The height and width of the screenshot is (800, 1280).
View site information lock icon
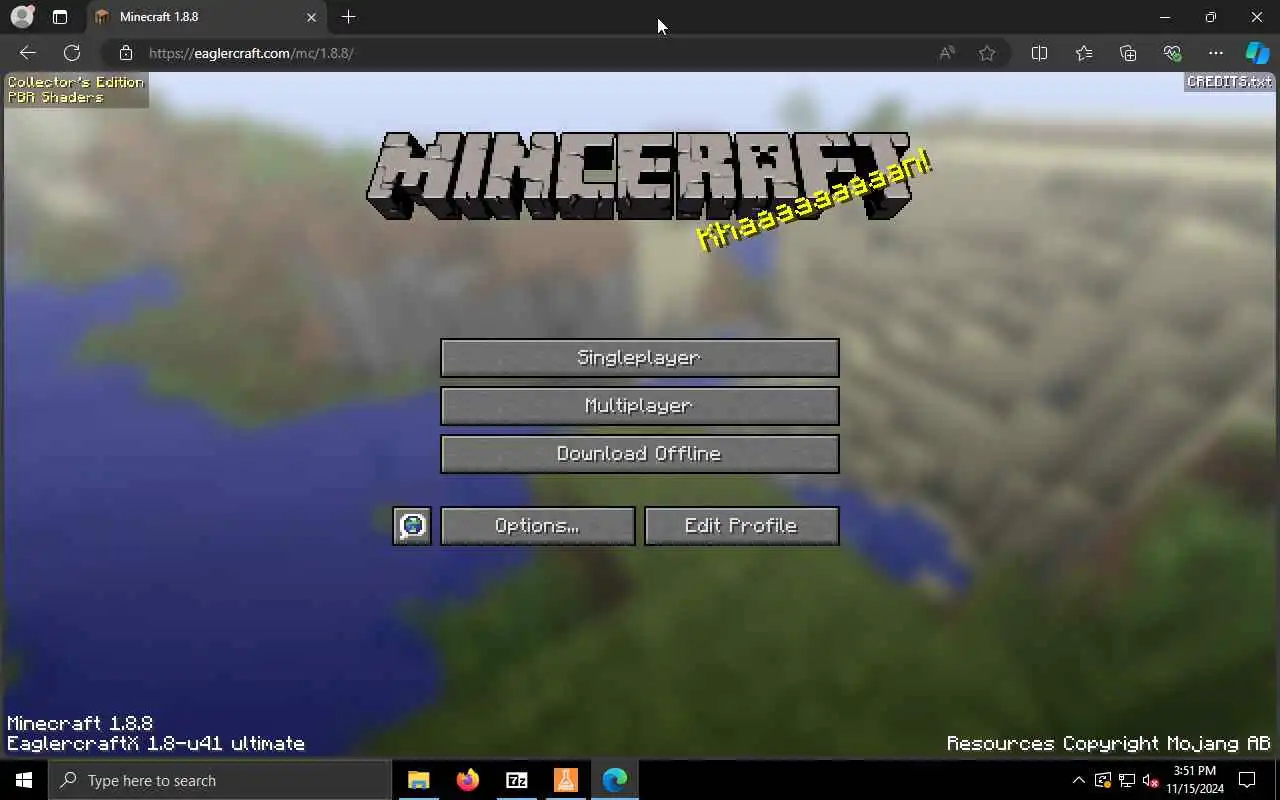point(125,53)
